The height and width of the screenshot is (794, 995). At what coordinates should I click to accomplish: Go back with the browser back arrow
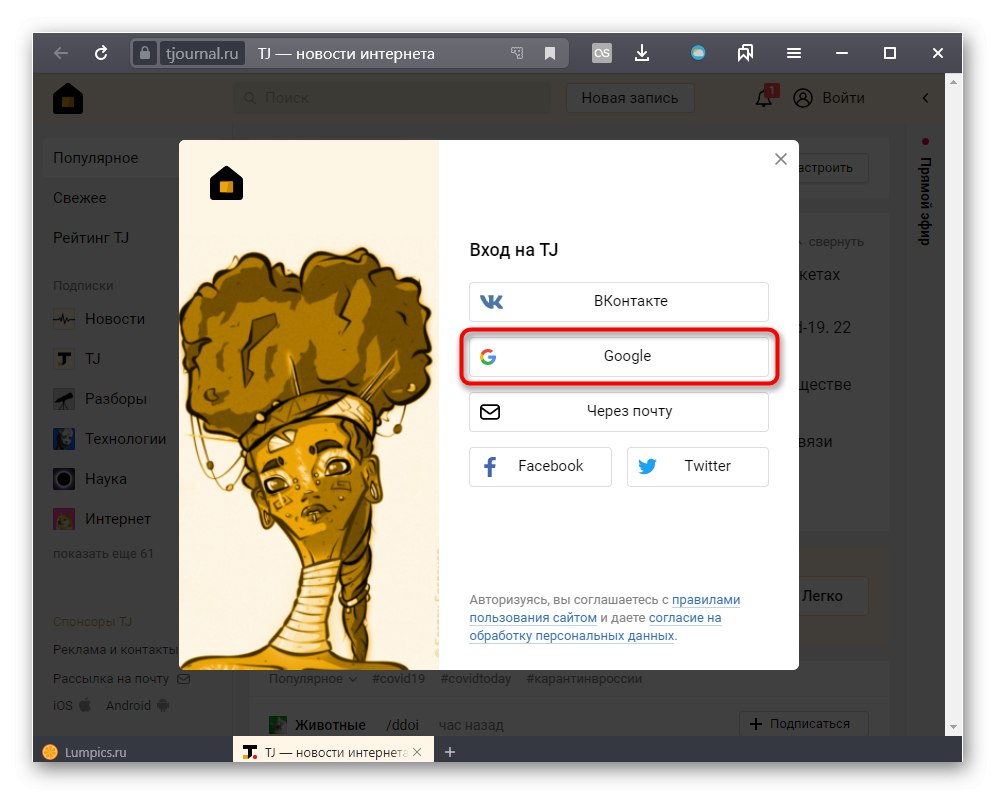pos(61,53)
